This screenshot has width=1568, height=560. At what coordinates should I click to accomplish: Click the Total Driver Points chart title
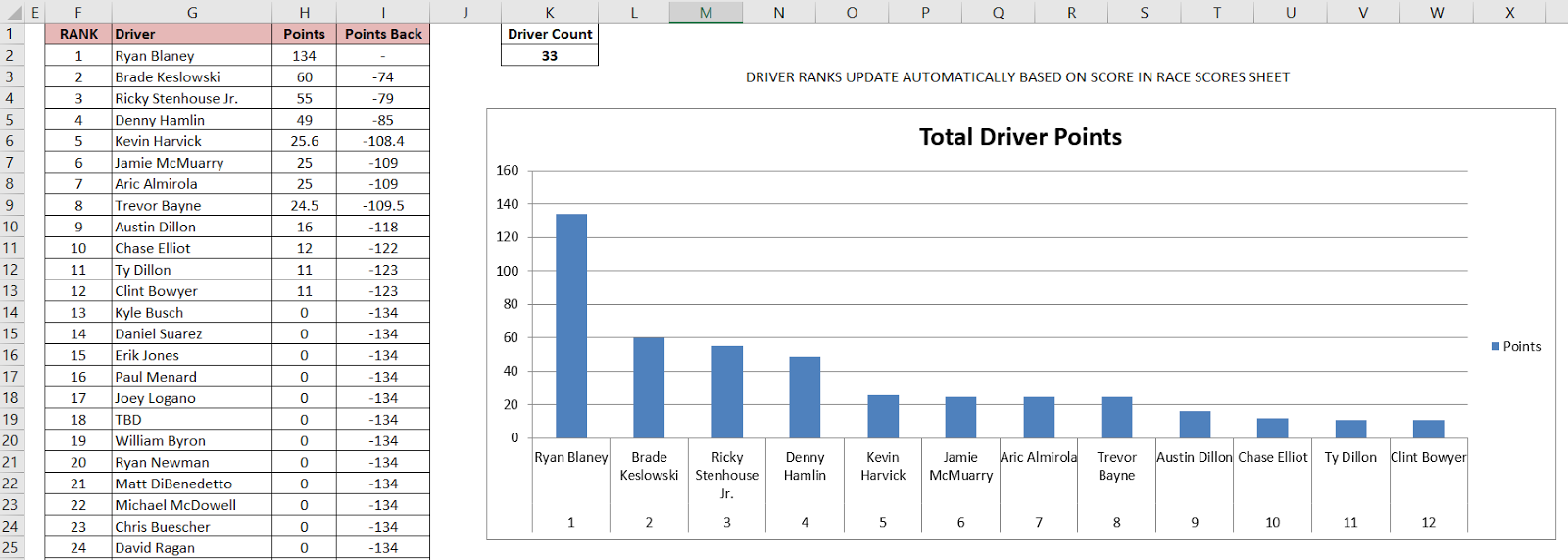pyautogui.click(x=1020, y=137)
